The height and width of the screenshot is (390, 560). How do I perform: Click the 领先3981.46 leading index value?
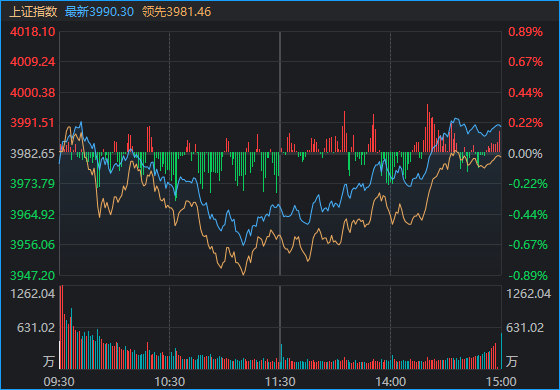click(176, 12)
